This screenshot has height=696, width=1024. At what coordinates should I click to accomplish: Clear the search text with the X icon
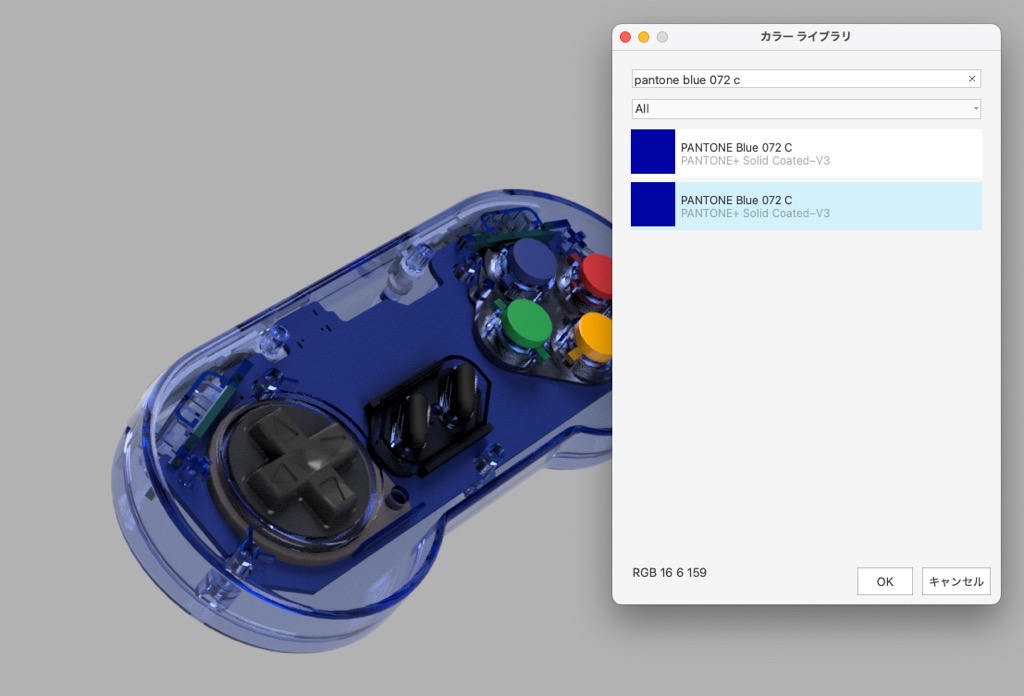click(970, 79)
